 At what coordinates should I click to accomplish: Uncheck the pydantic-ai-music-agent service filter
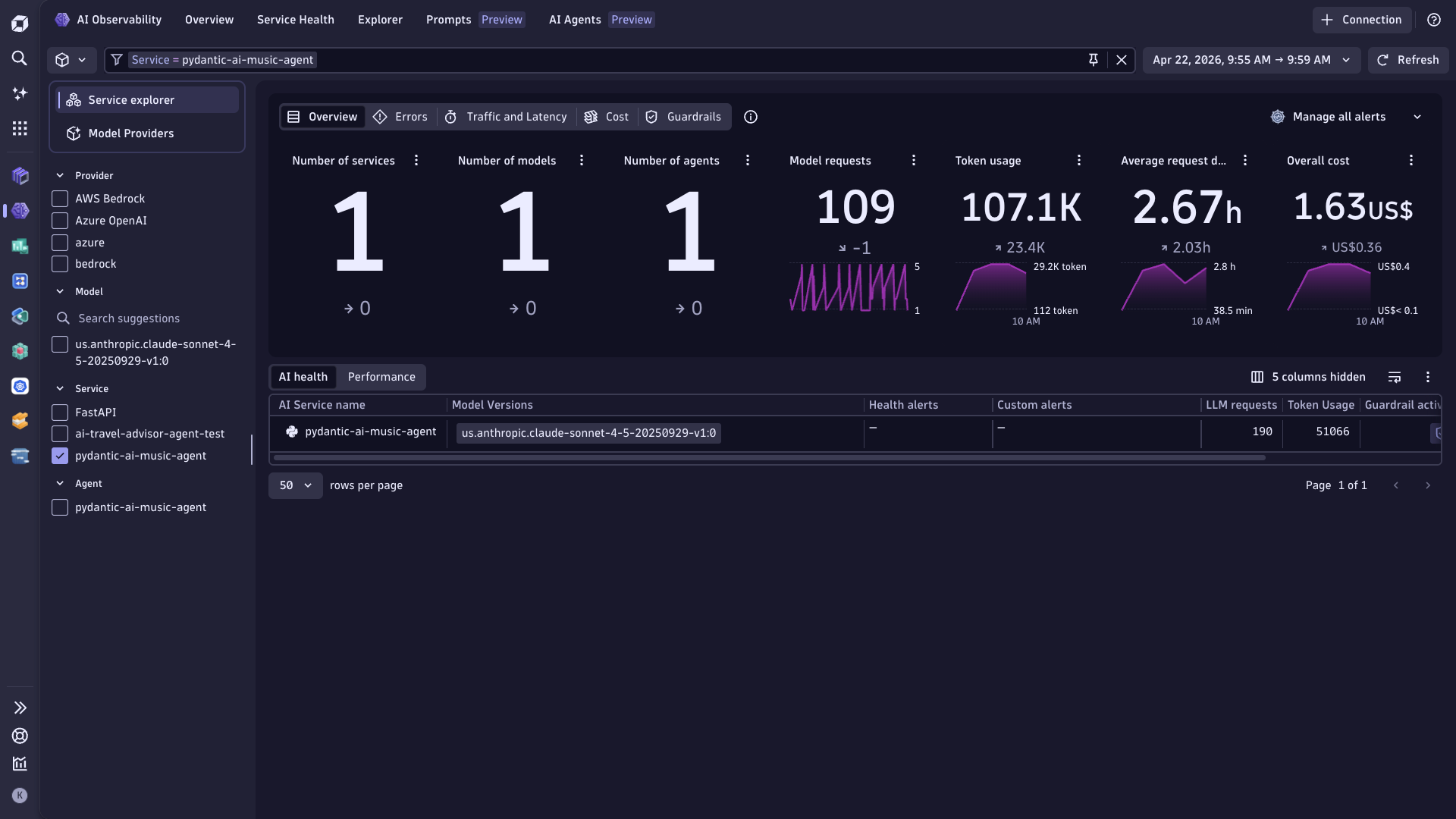[x=60, y=456]
